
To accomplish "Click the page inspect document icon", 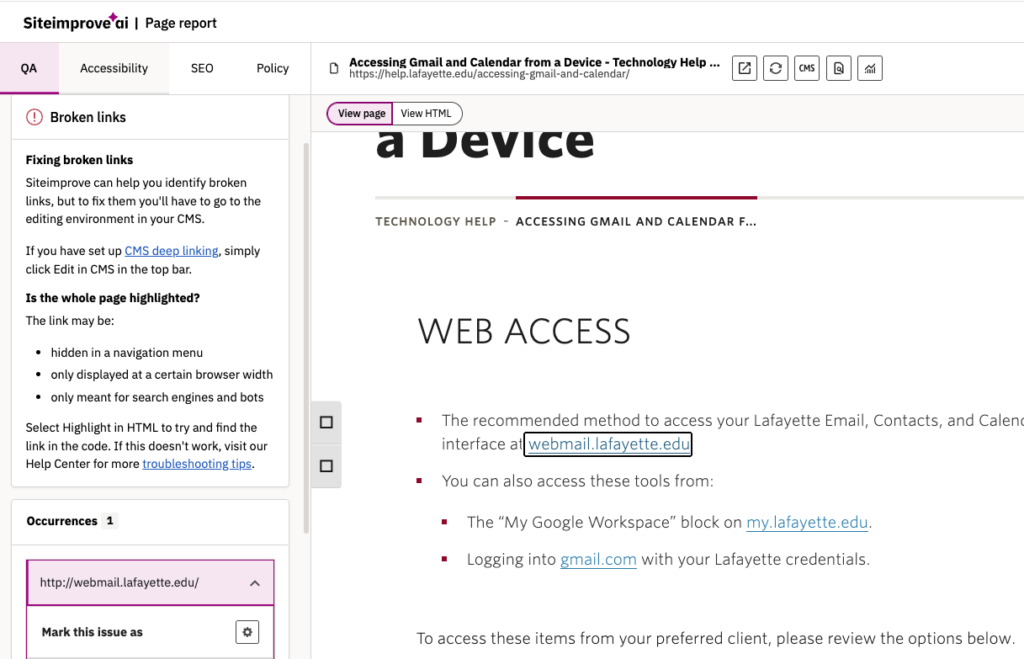I will tap(839, 68).
